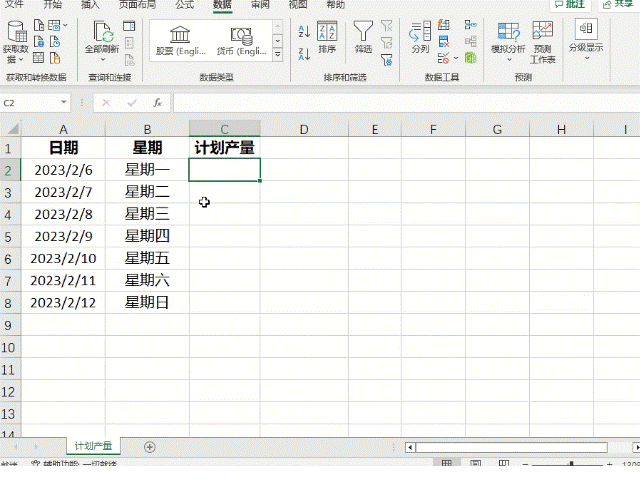Click Data Validation icon
The width and height of the screenshot is (640, 480).
[443, 58]
